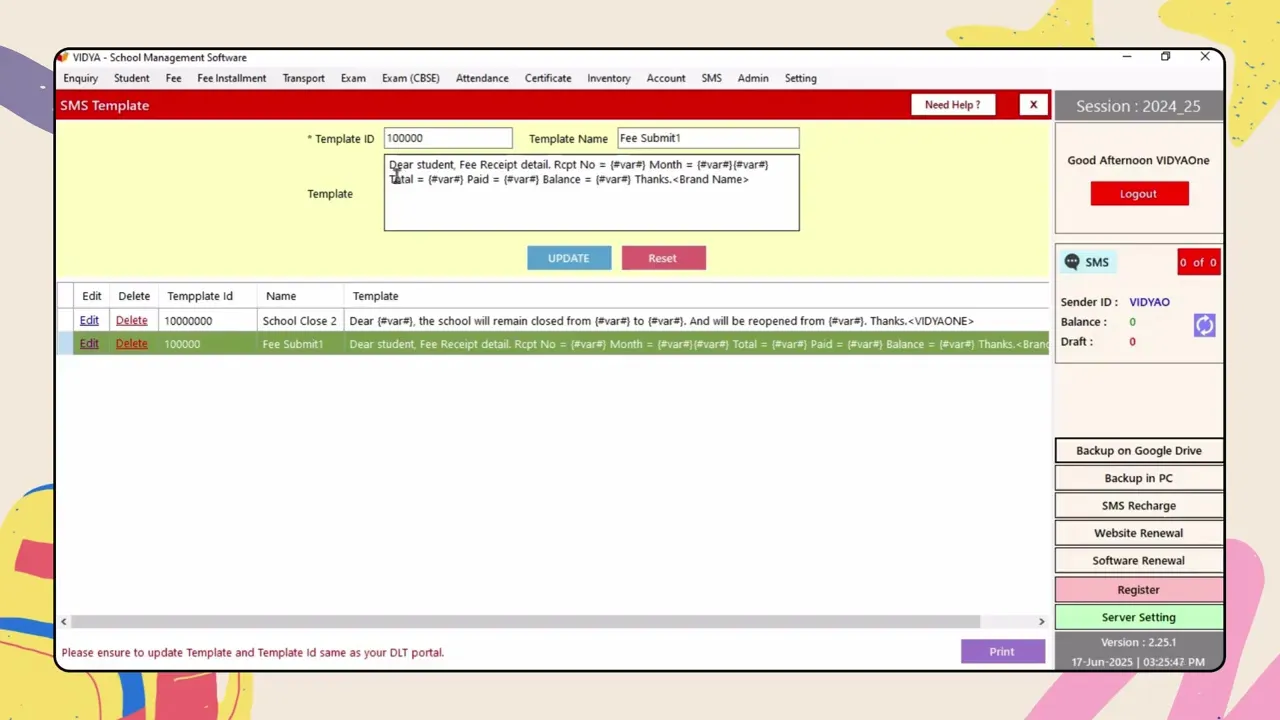1280x720 pixels.
Task: Click the SMS chat bubble icon
Action: click(x=1072, y=262)
